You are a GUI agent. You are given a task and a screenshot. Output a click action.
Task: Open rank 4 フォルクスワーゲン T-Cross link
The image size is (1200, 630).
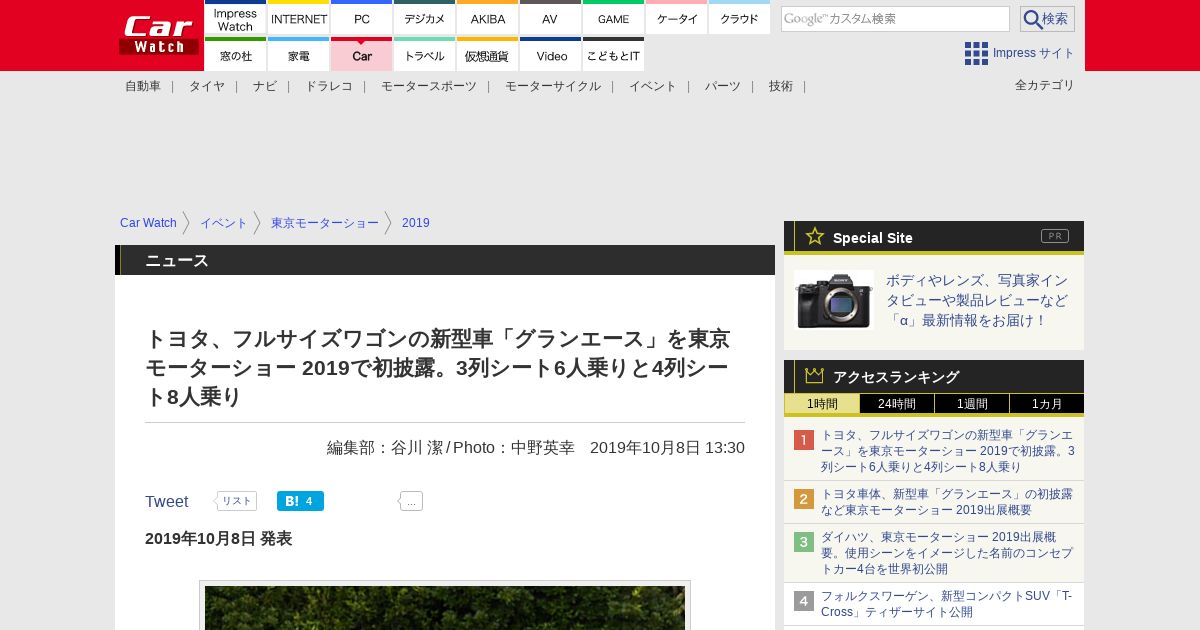(x=946, y=604)
